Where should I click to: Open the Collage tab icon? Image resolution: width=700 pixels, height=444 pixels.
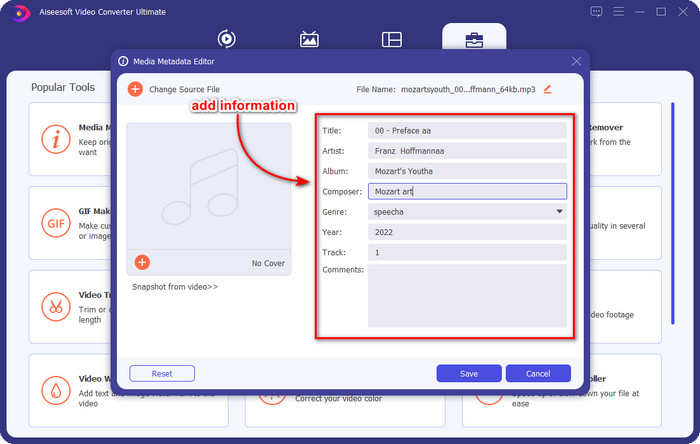[x=392, y=39]
